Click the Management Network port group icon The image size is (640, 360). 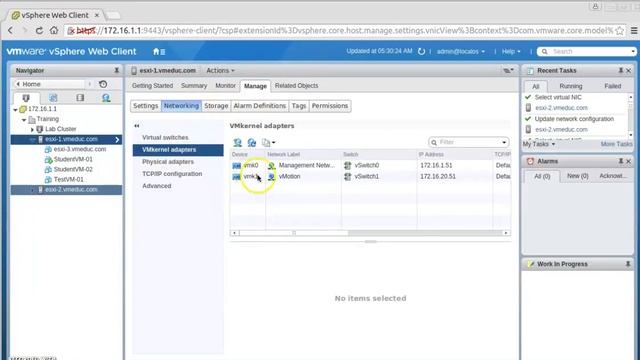(271, 165)
